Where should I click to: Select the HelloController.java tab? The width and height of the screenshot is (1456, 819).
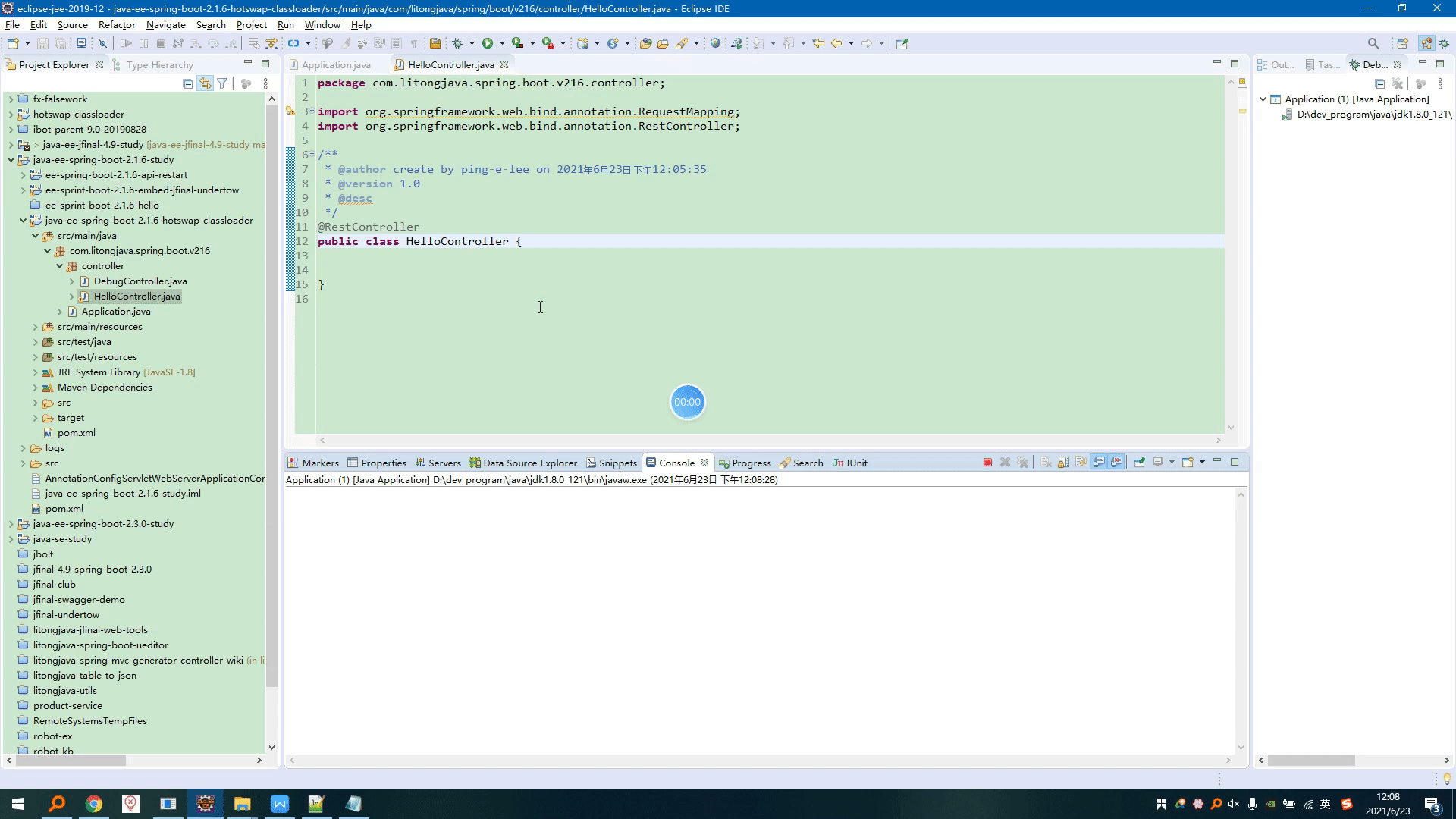point(450,64)
